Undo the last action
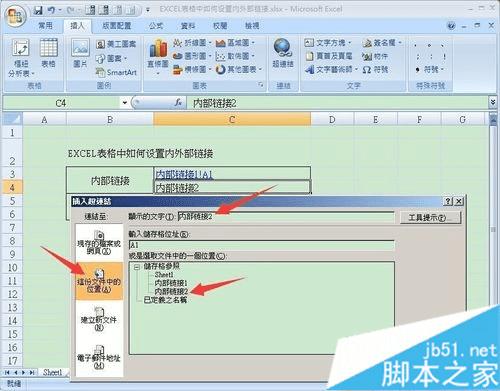The image size is (500, 391). tap(51, 10)
